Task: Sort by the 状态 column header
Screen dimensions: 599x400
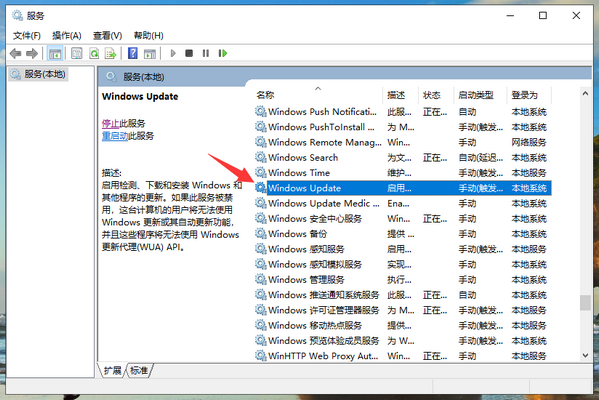Action: (x=436, y=95)
